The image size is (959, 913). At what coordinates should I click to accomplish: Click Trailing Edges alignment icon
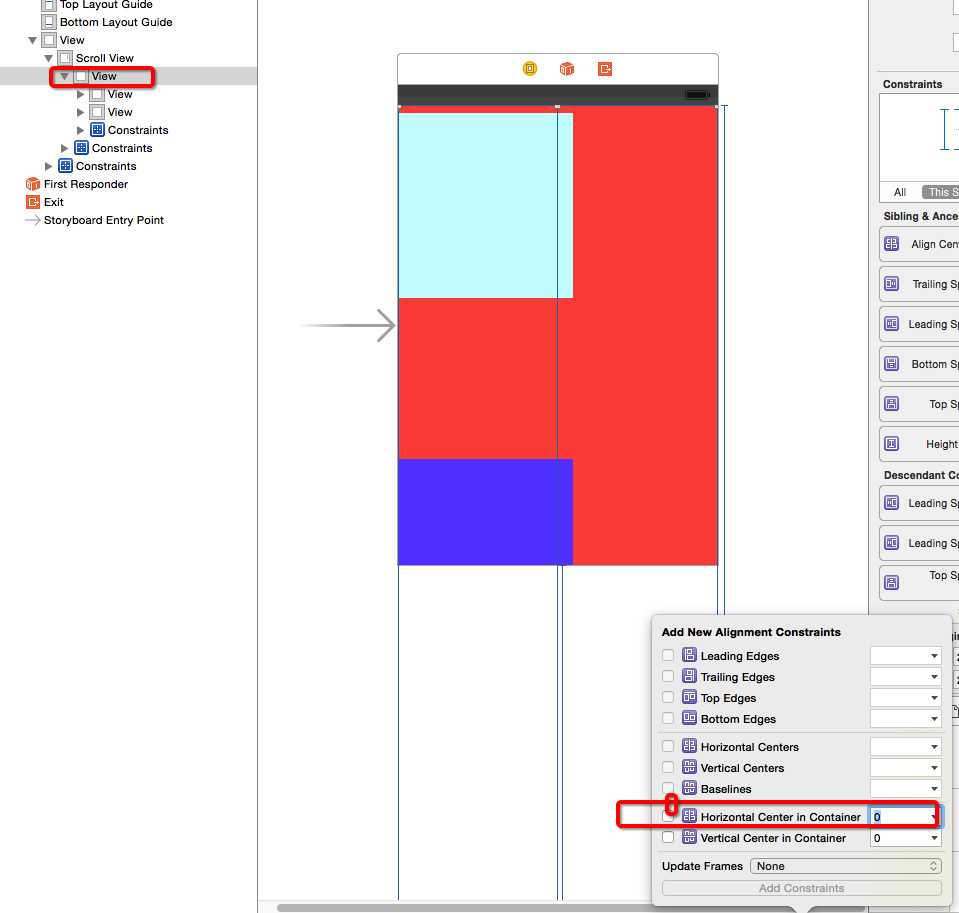coord(689,676)
